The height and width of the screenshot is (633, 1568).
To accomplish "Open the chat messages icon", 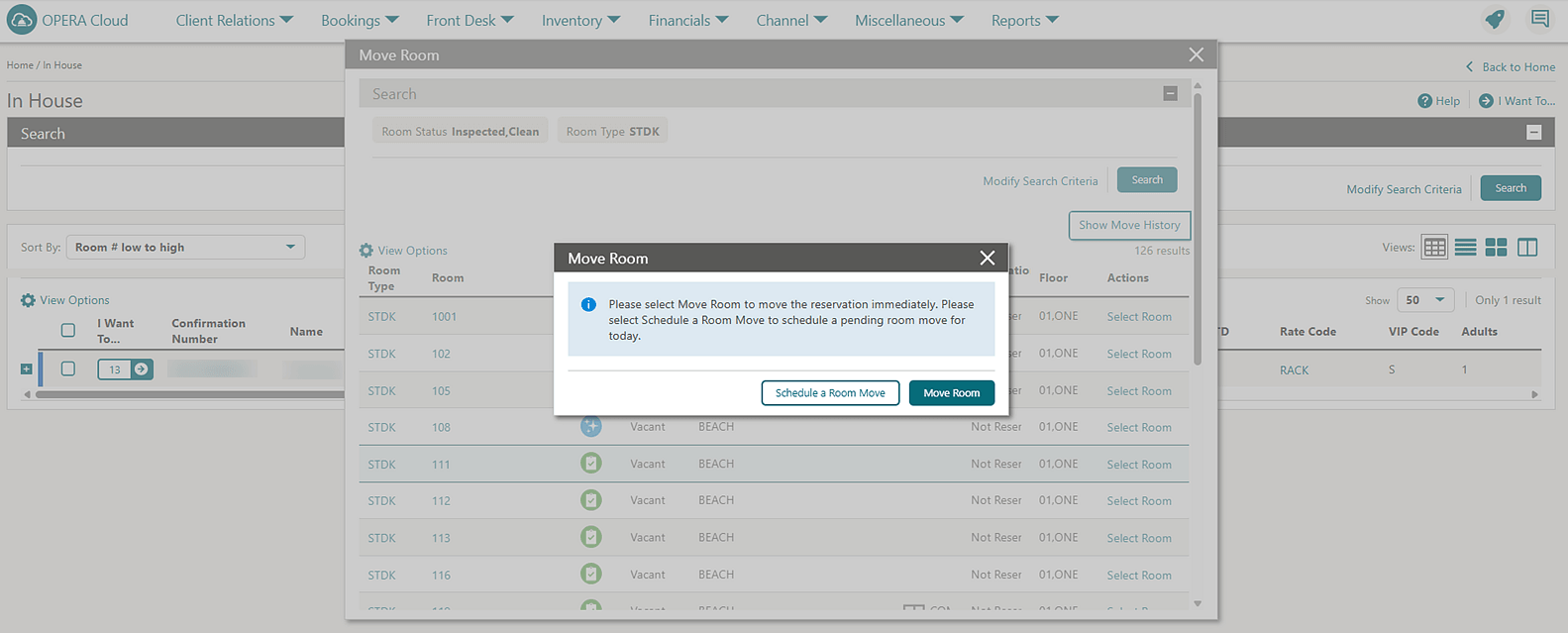I will pos(1539,19).
